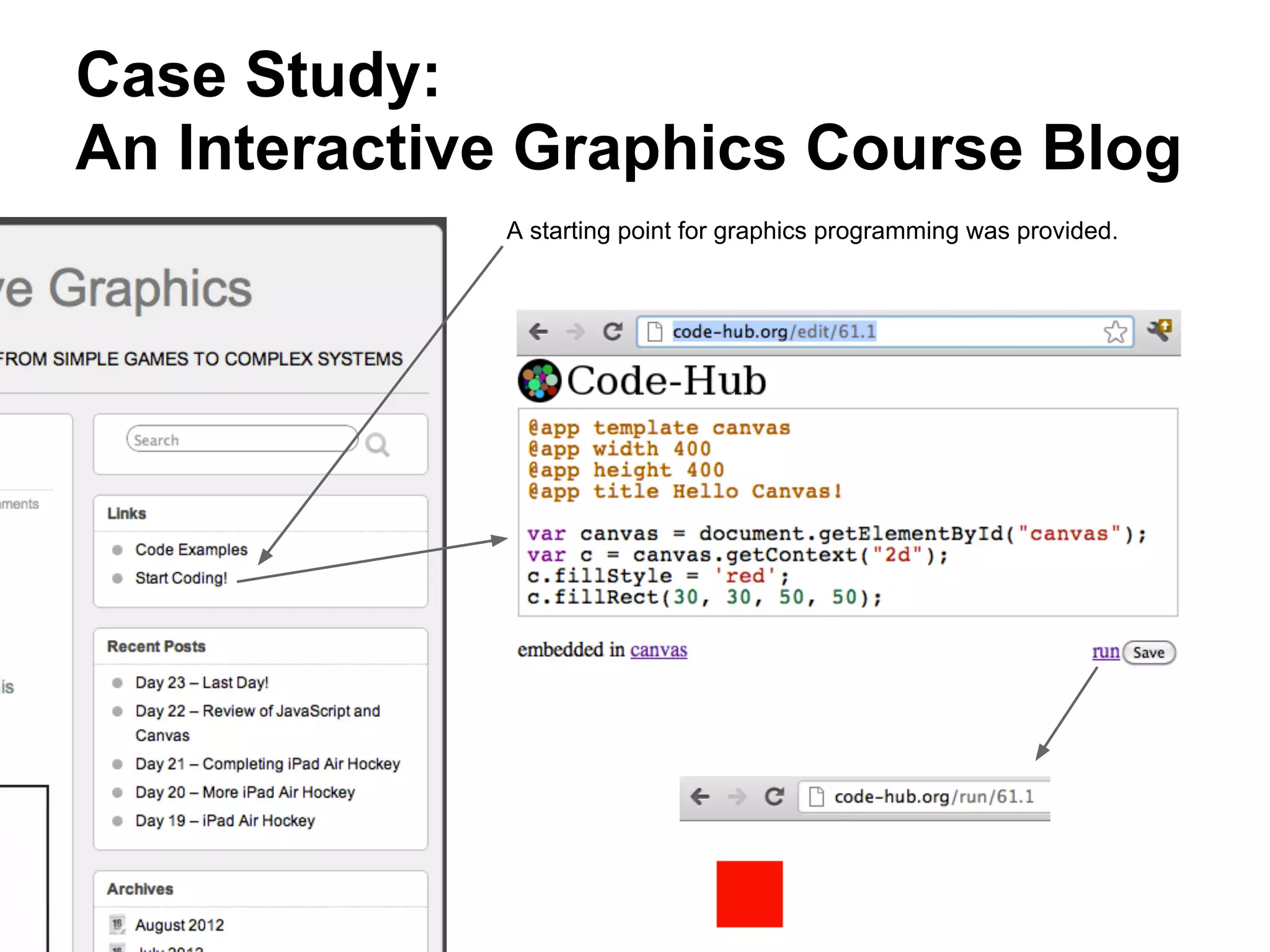Click the c.fillRect(30, 30, 50, 50) line

(704, 597)
